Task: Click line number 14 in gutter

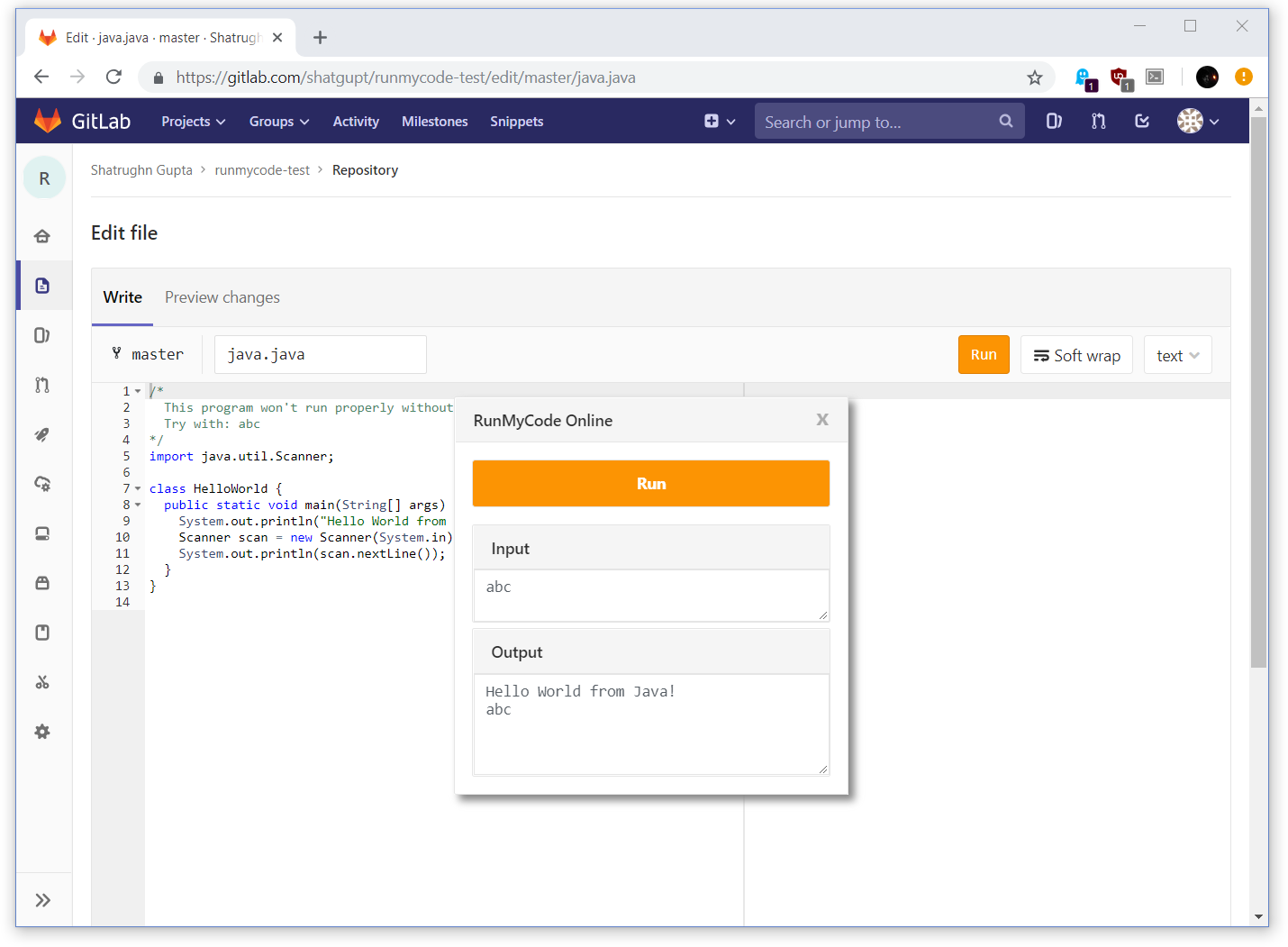Action: pos(122,602)
